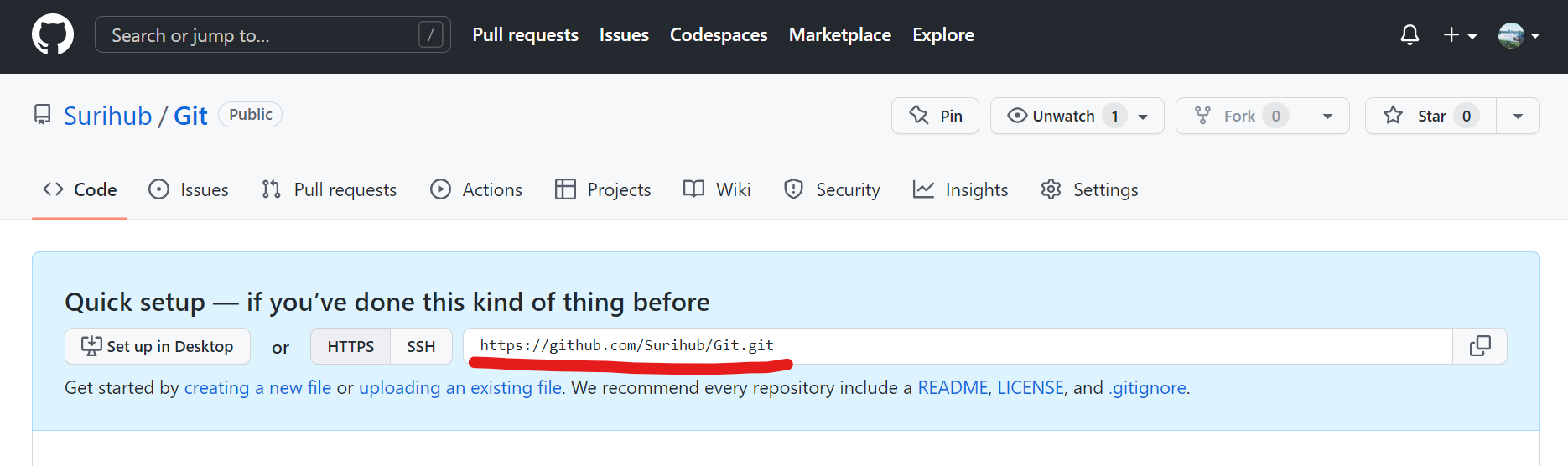Viewport: 1568px width, 466px height.
Task: Copy the repository URL to clipboard
Action: click(x=1480, y=346)
